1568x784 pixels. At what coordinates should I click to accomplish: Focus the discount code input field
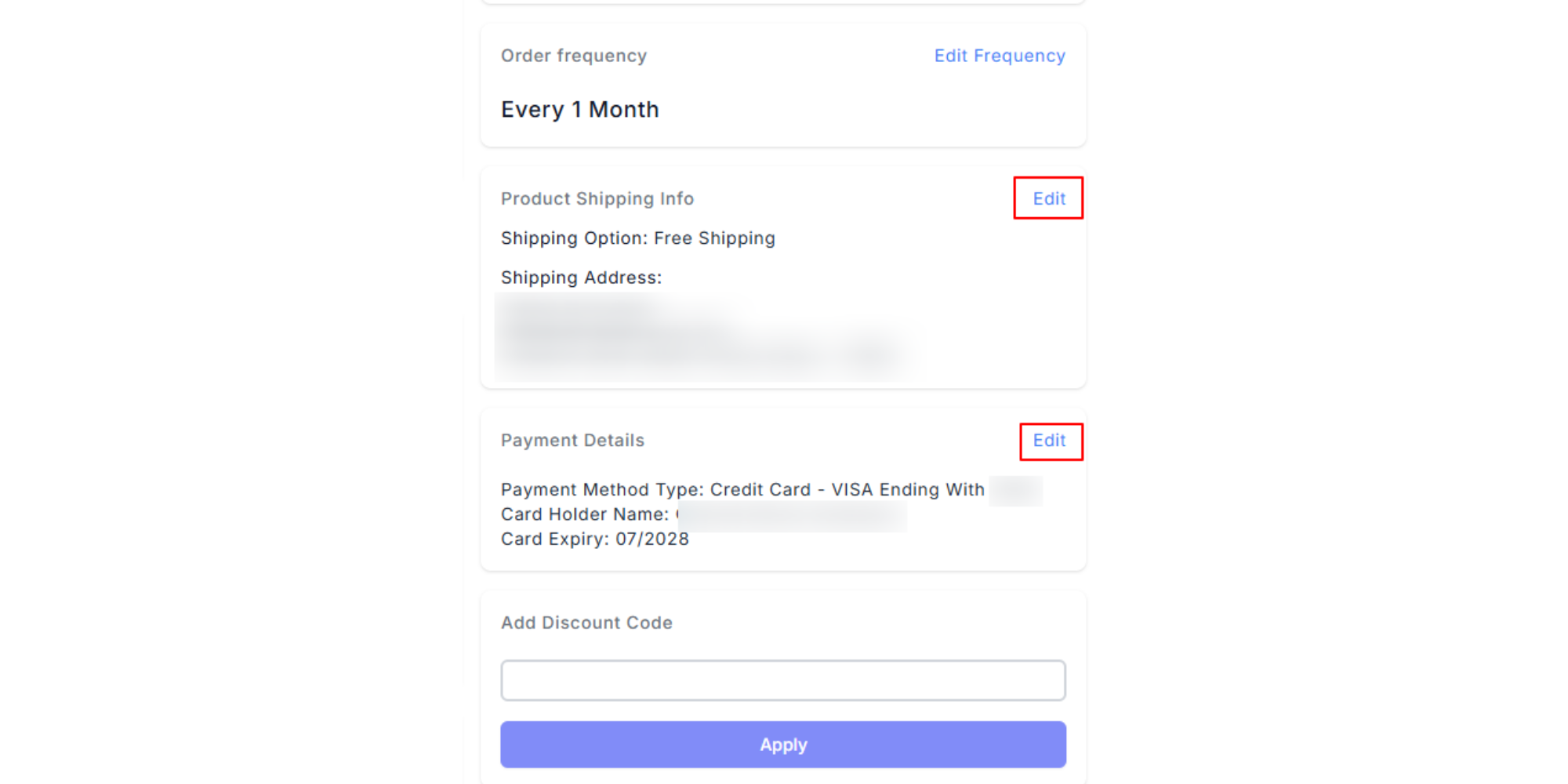pos(782,681)
